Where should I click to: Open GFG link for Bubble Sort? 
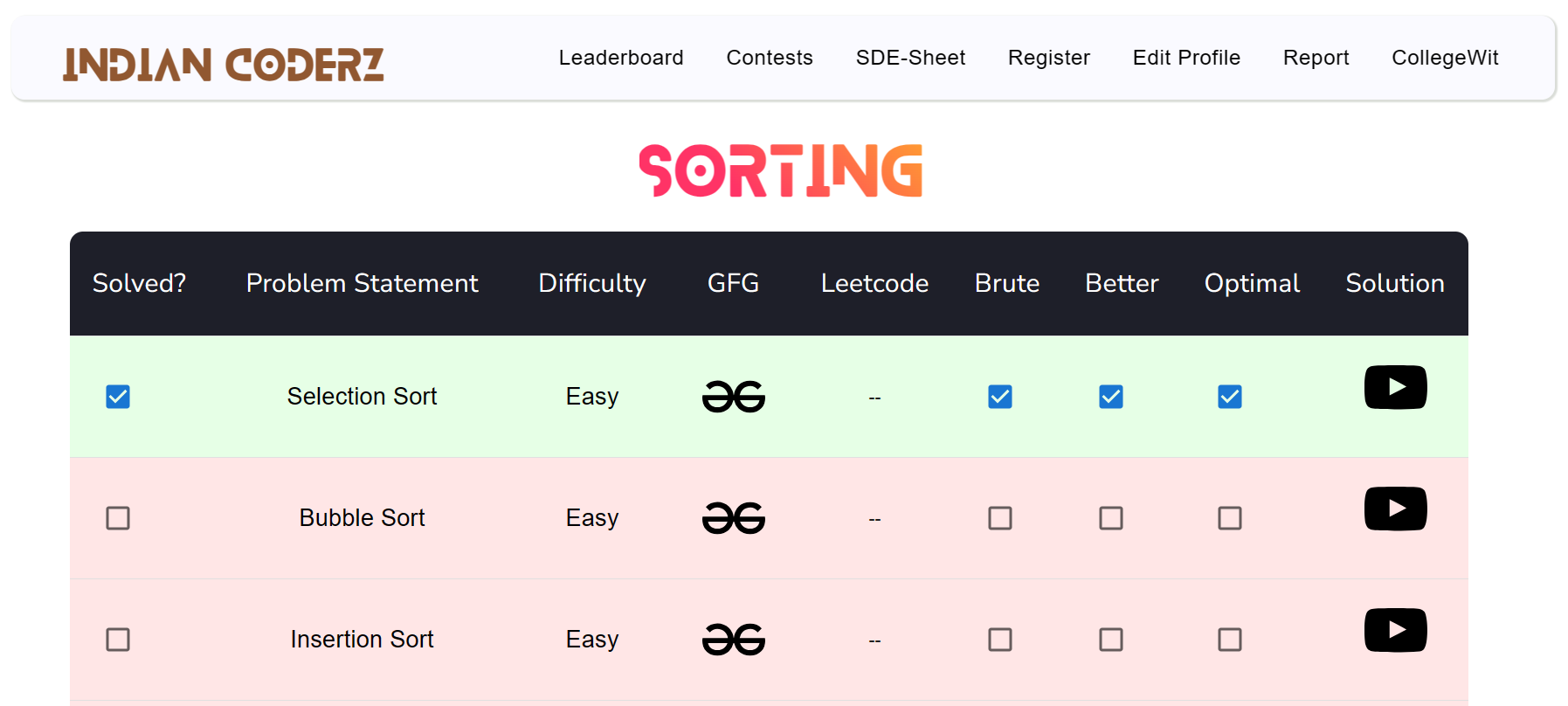point(734,518)
